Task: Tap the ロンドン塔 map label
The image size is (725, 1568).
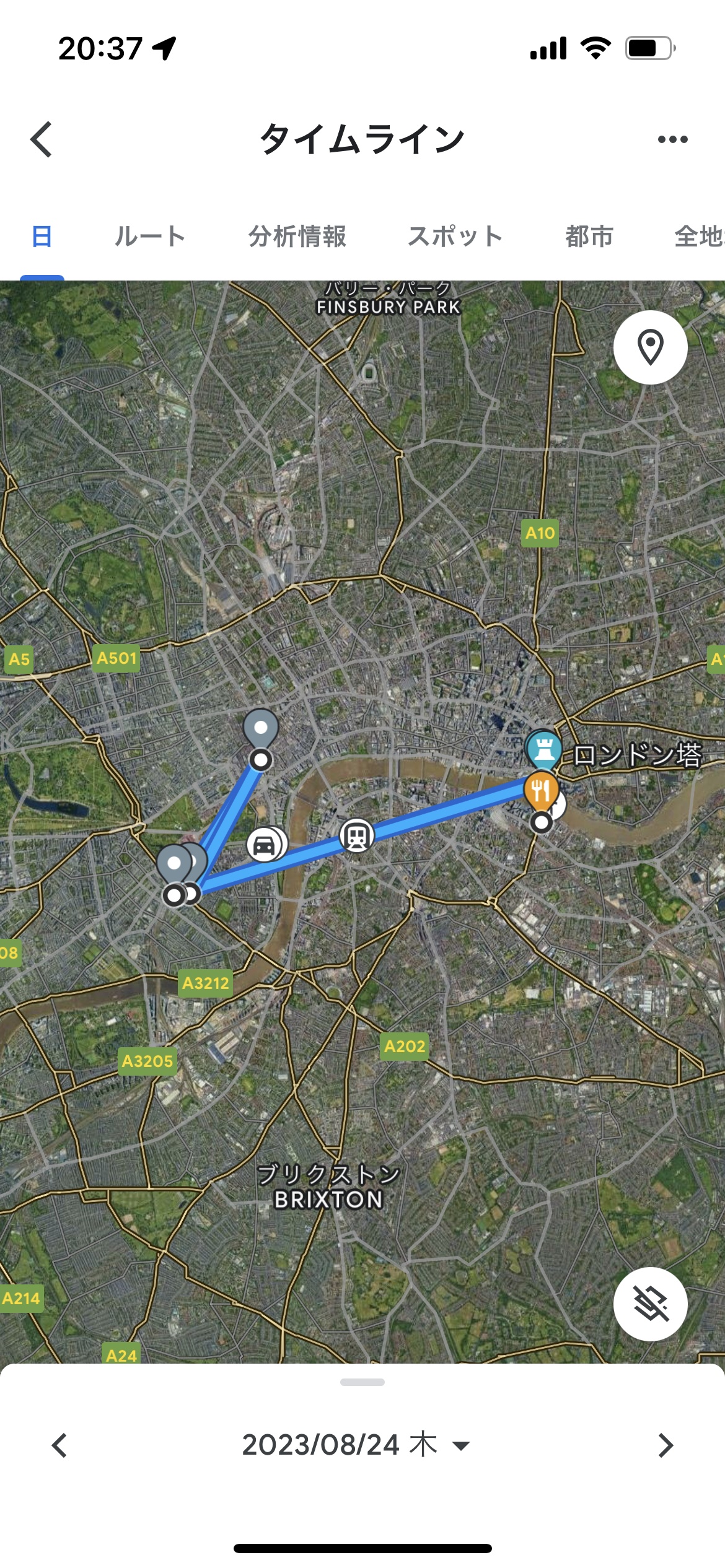Action: (636, 755)
